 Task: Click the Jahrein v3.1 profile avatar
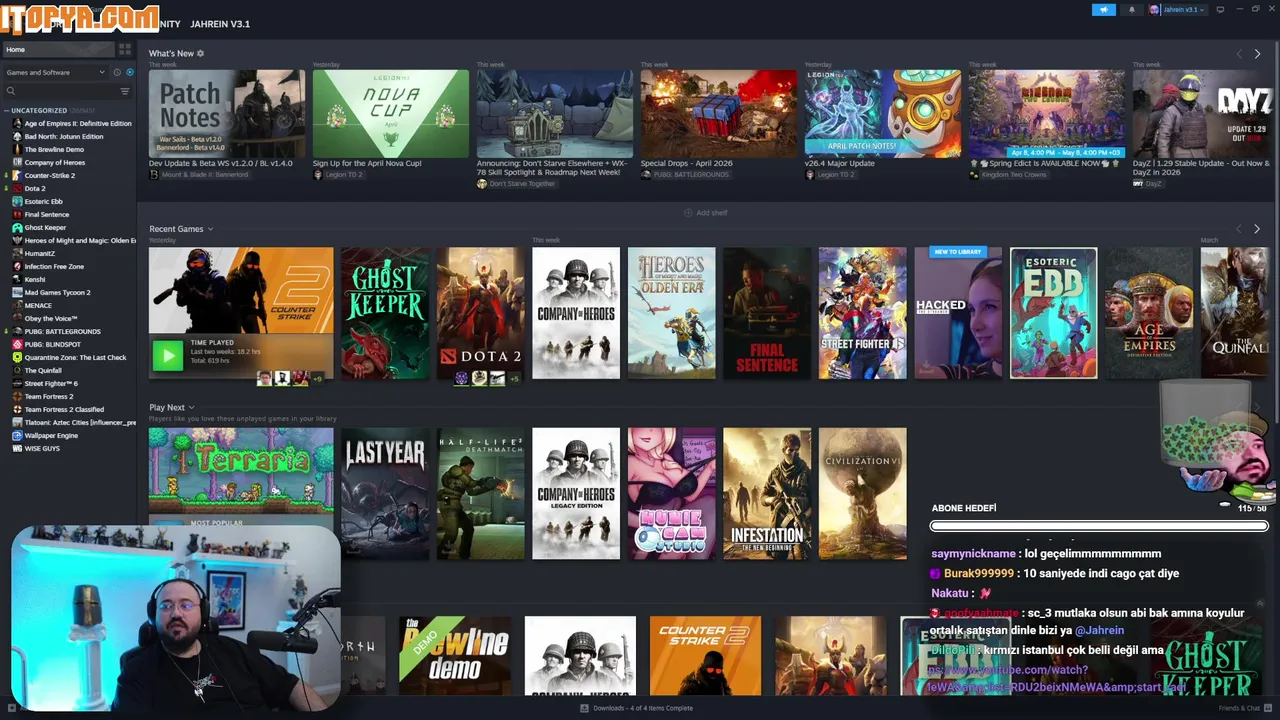1154,10
